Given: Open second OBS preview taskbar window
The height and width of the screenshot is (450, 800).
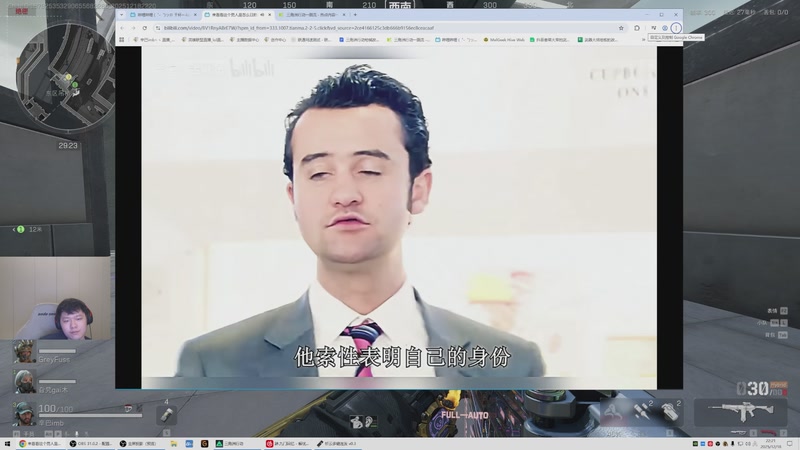Looking at the screenshot, I should pos(140,444).
